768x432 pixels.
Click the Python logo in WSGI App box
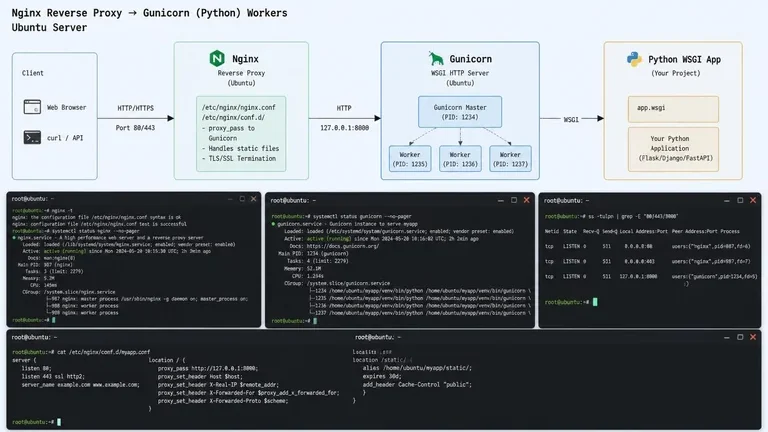click(x=634, y=59)
